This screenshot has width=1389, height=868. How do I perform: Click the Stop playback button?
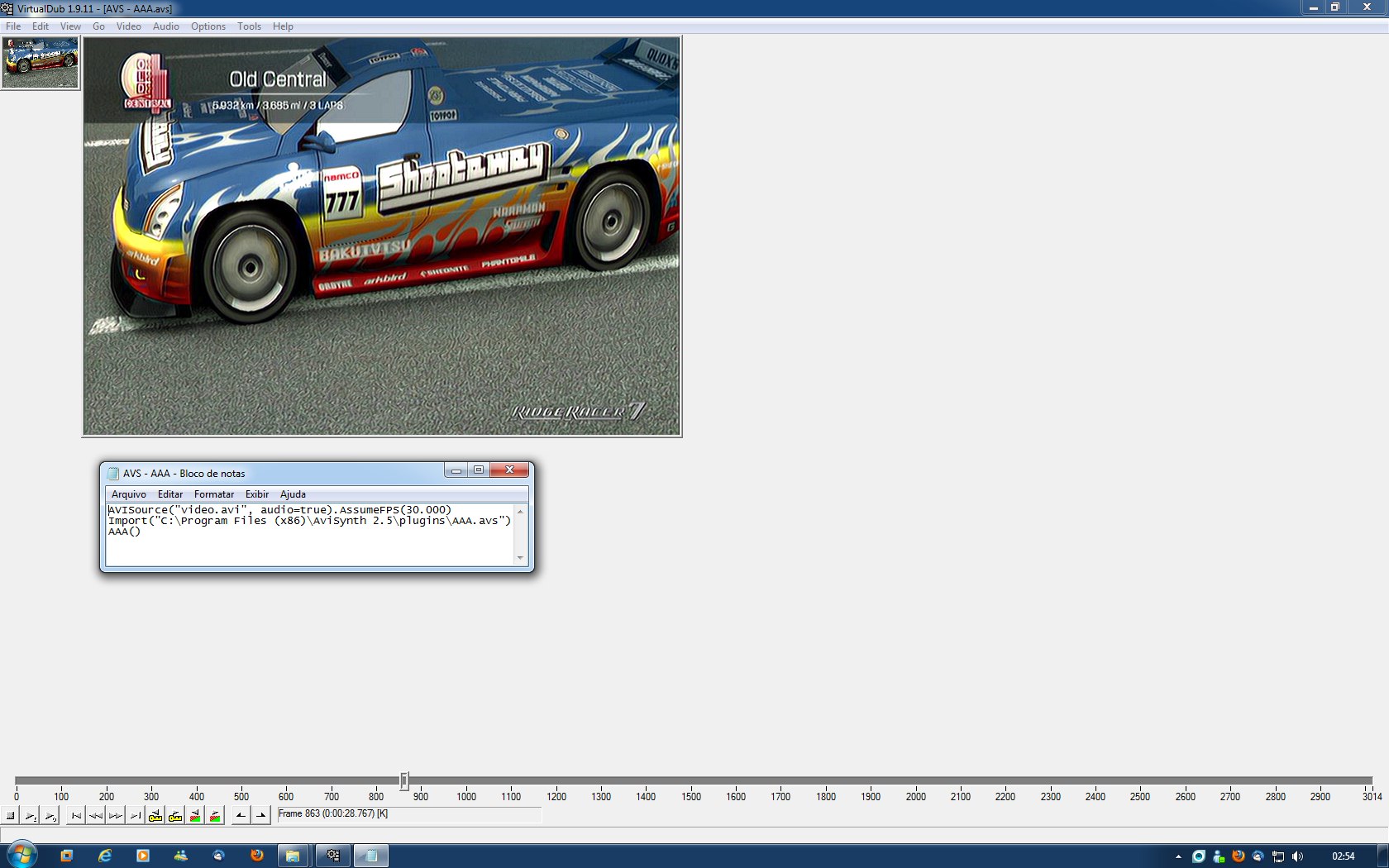(10, 816)
